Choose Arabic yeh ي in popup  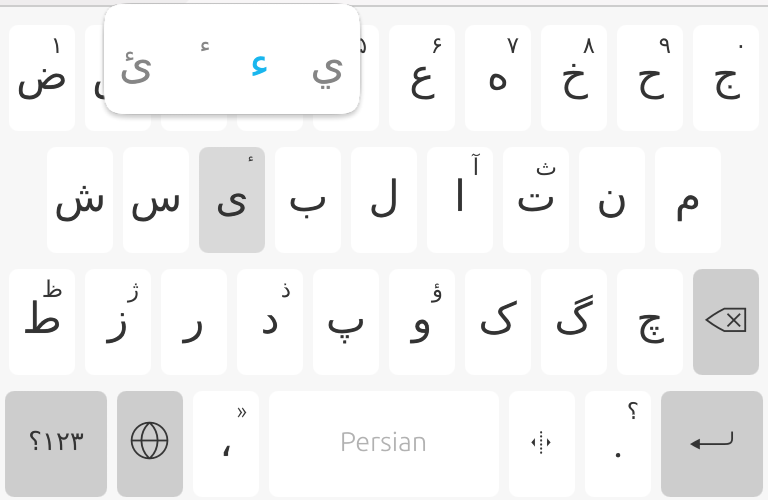point(327,69)
